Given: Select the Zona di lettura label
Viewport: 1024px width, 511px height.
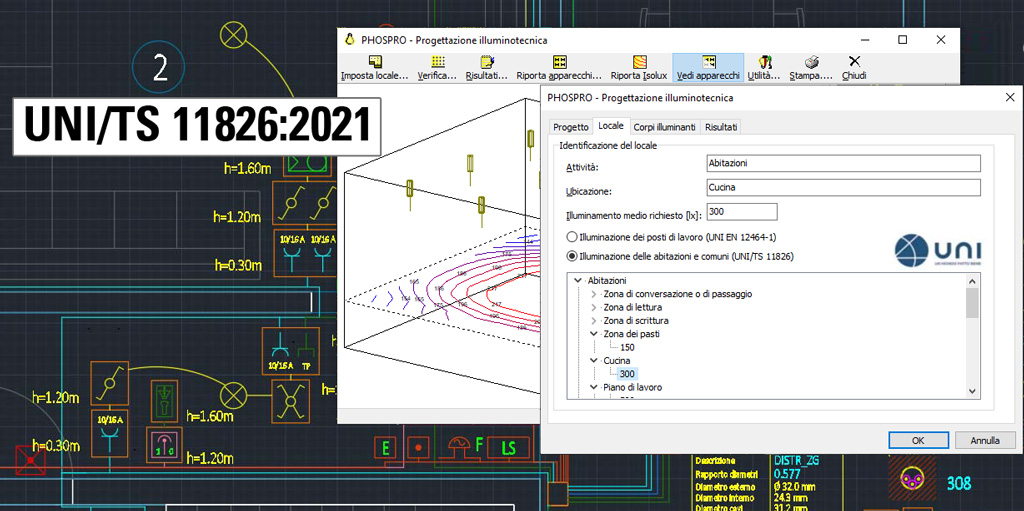Looking at the screenshot, I should tap(633, 307).
